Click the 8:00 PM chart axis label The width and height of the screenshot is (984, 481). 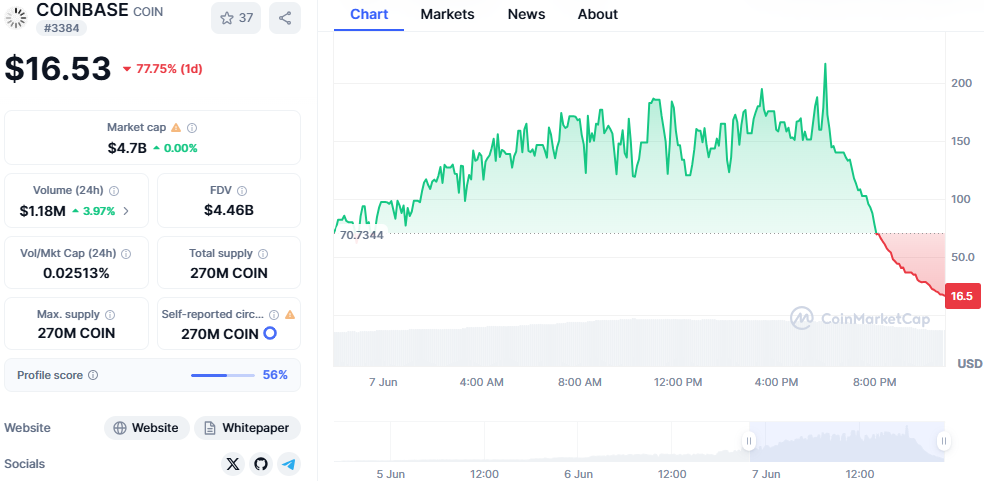[x=876, y=382]
